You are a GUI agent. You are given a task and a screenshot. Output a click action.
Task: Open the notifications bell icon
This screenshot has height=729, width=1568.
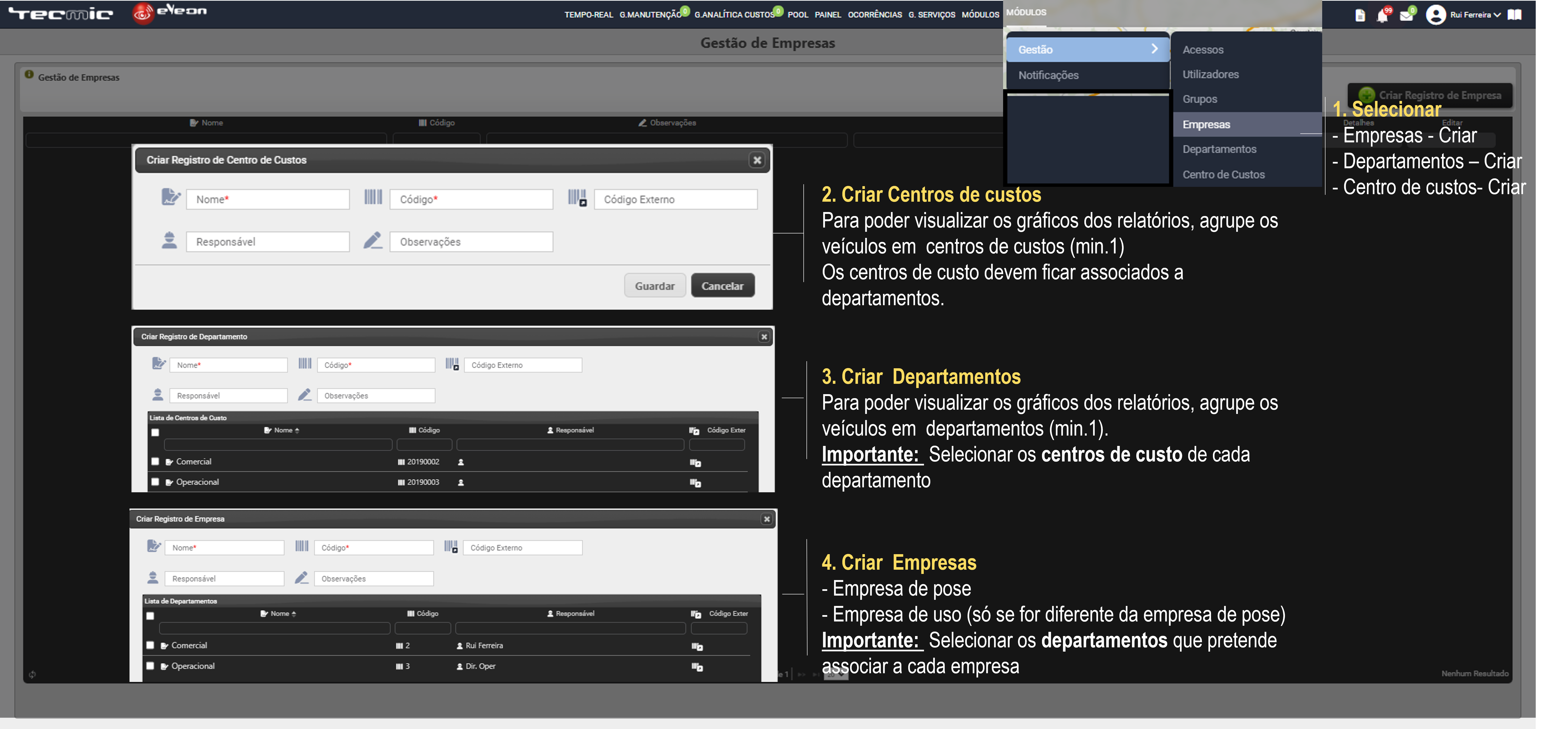pyautogui.click(x=1382, y=16)
